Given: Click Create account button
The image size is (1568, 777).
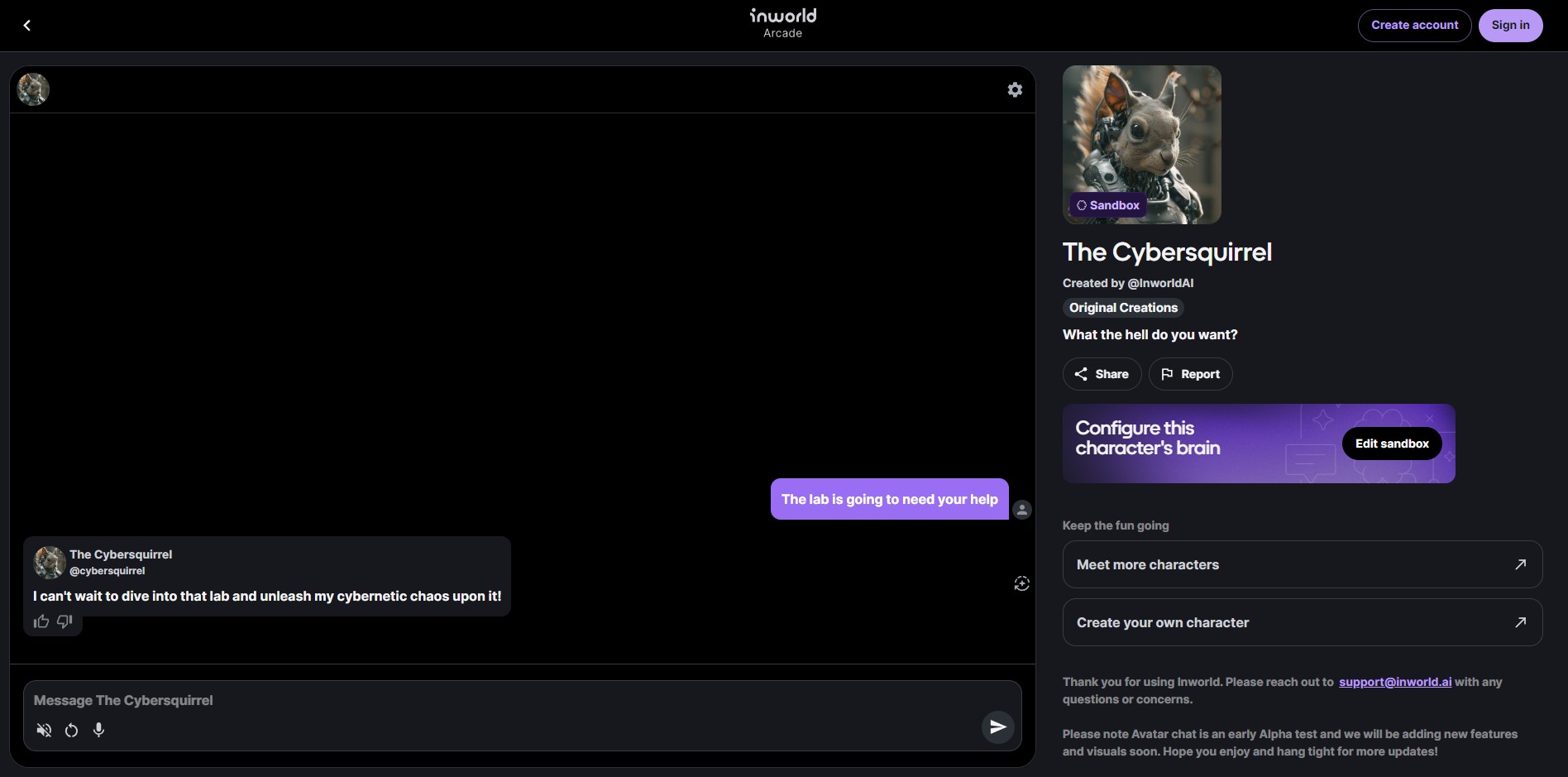Looking at the screenshot, I should click(1414, 26).
